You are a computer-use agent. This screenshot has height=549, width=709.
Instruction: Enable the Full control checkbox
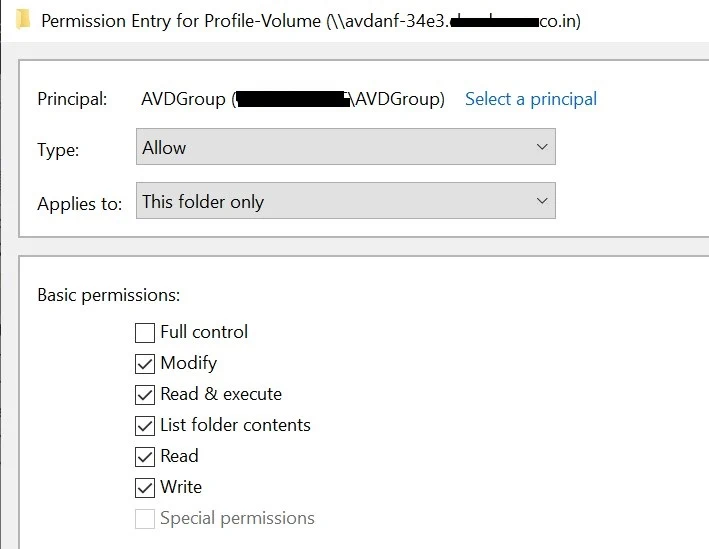click(145, 332)
